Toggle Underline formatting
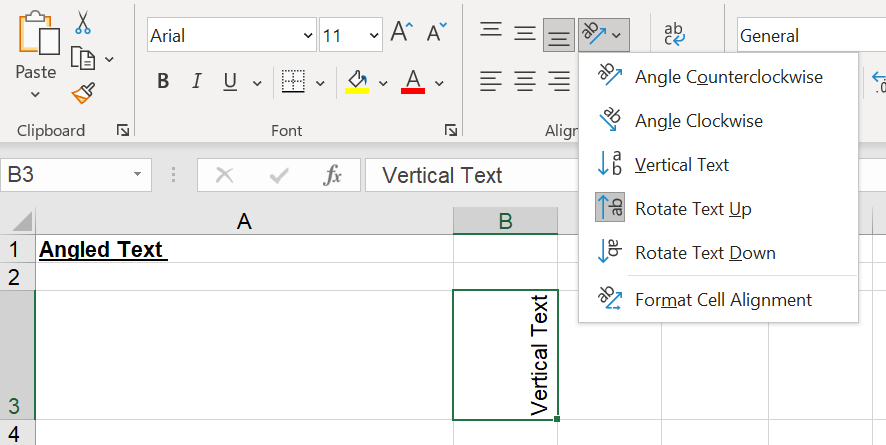Image resolution: width=886 pixels, height=445 pixels. coord(230,82)
